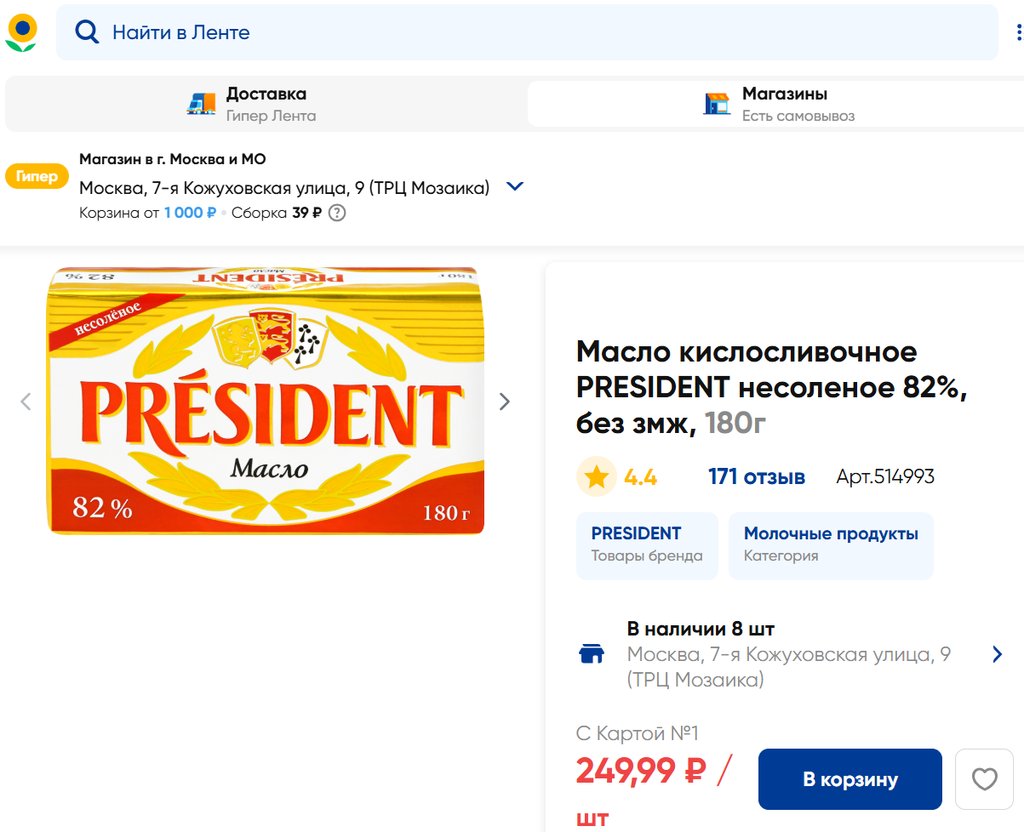
Task: Expand the store address dropdown chevron
Action: tap(515, 187)
